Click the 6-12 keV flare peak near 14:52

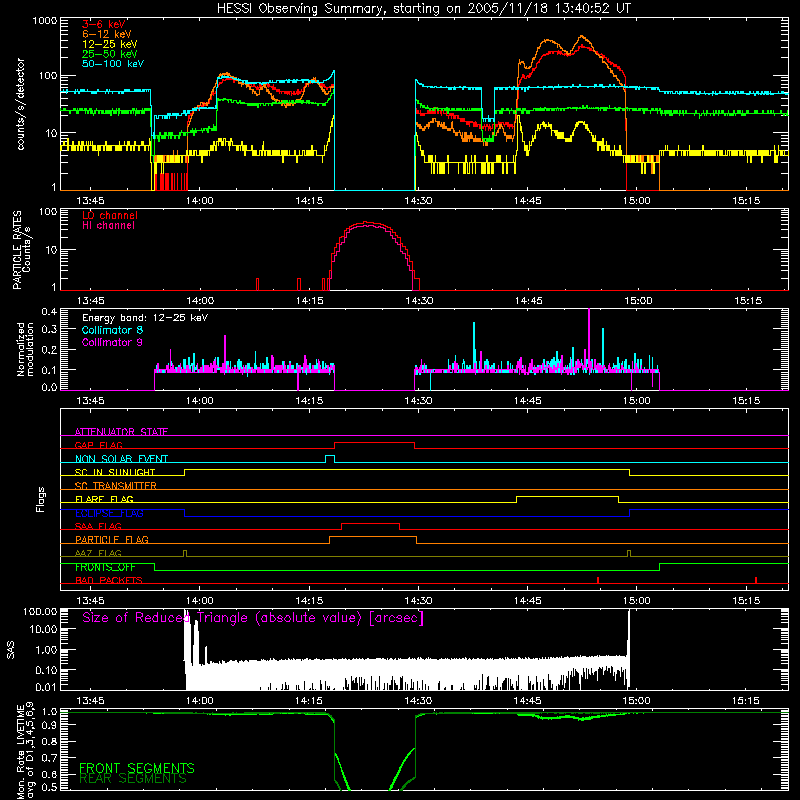582,37
